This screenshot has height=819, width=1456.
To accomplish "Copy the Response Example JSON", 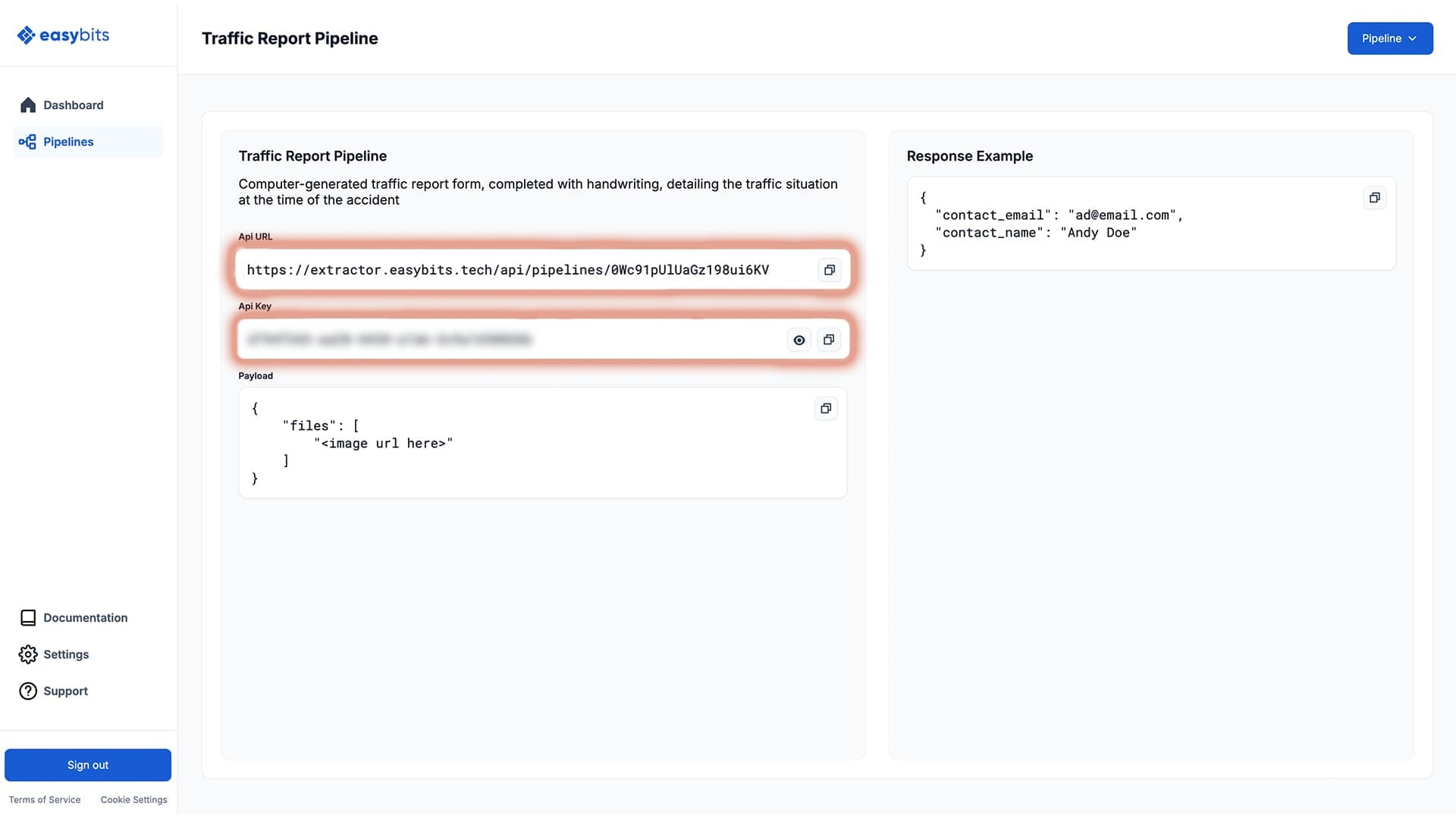I will 1374,198.
